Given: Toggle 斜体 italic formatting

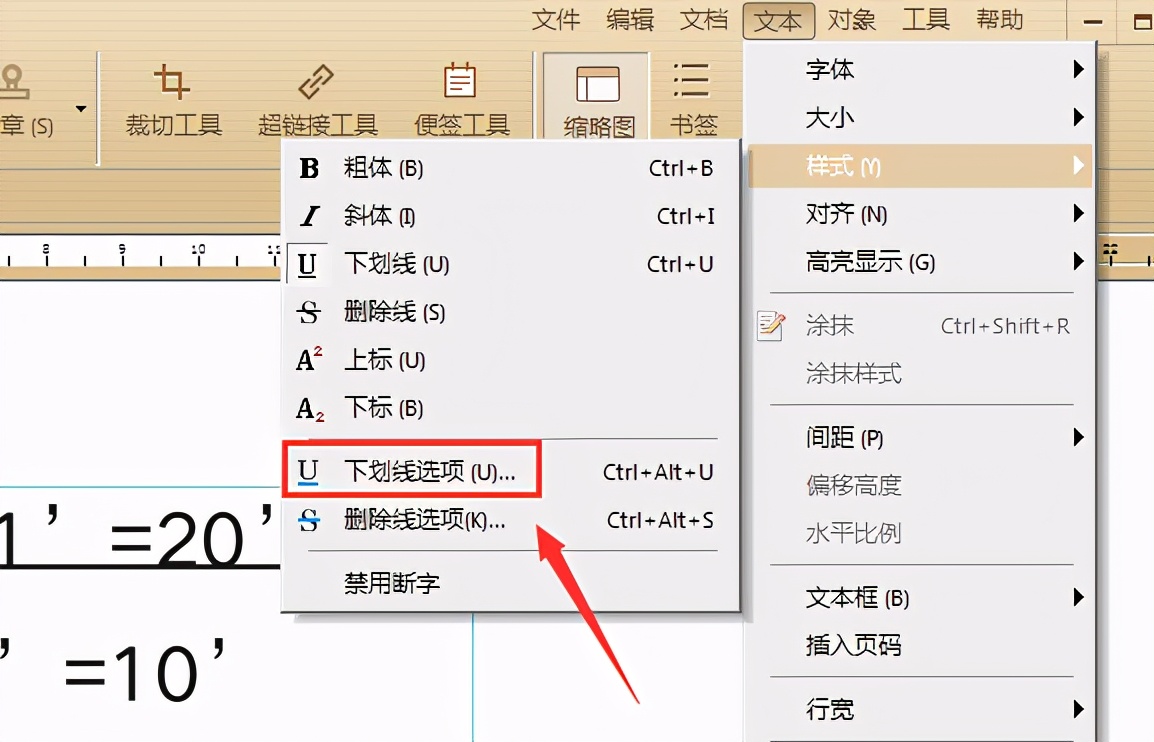Looking at the screenshot, I should pyautogui.click(x=376, y=217).
